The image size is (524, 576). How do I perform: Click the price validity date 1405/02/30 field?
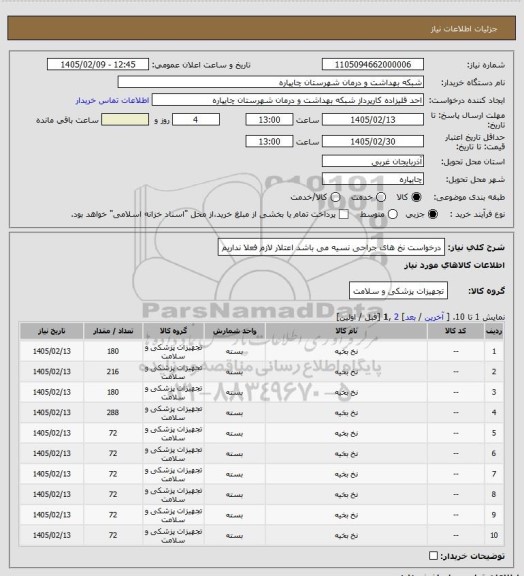tap(373, 141)
